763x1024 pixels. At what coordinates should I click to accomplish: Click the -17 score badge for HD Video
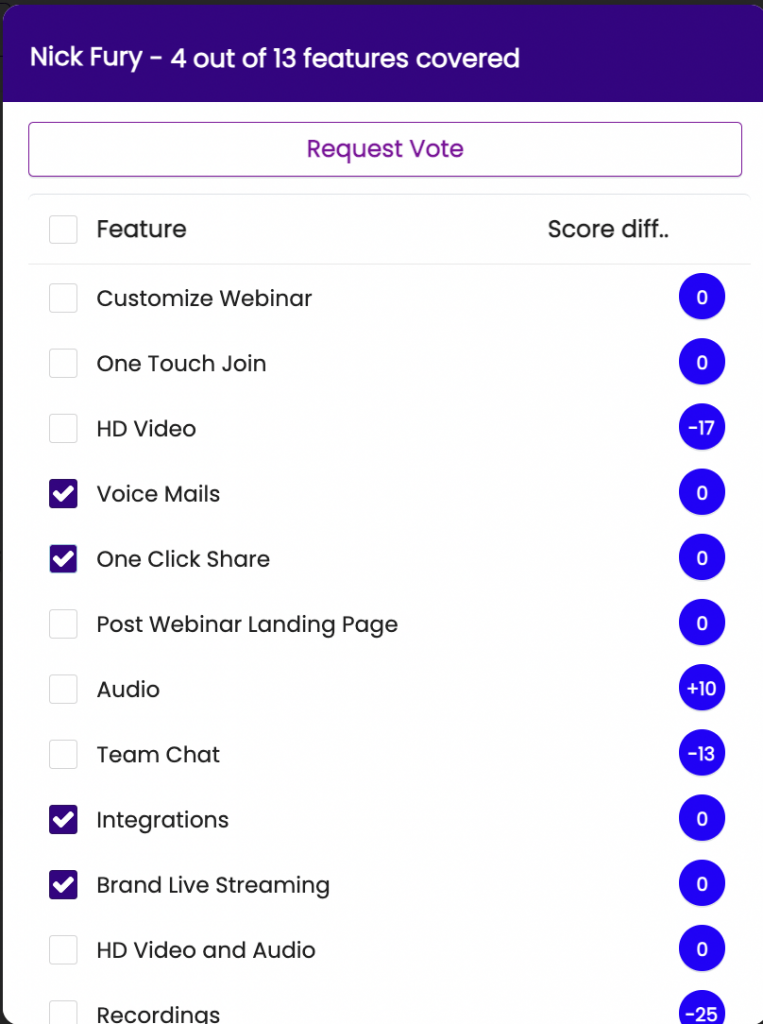[x=701, y=429]
